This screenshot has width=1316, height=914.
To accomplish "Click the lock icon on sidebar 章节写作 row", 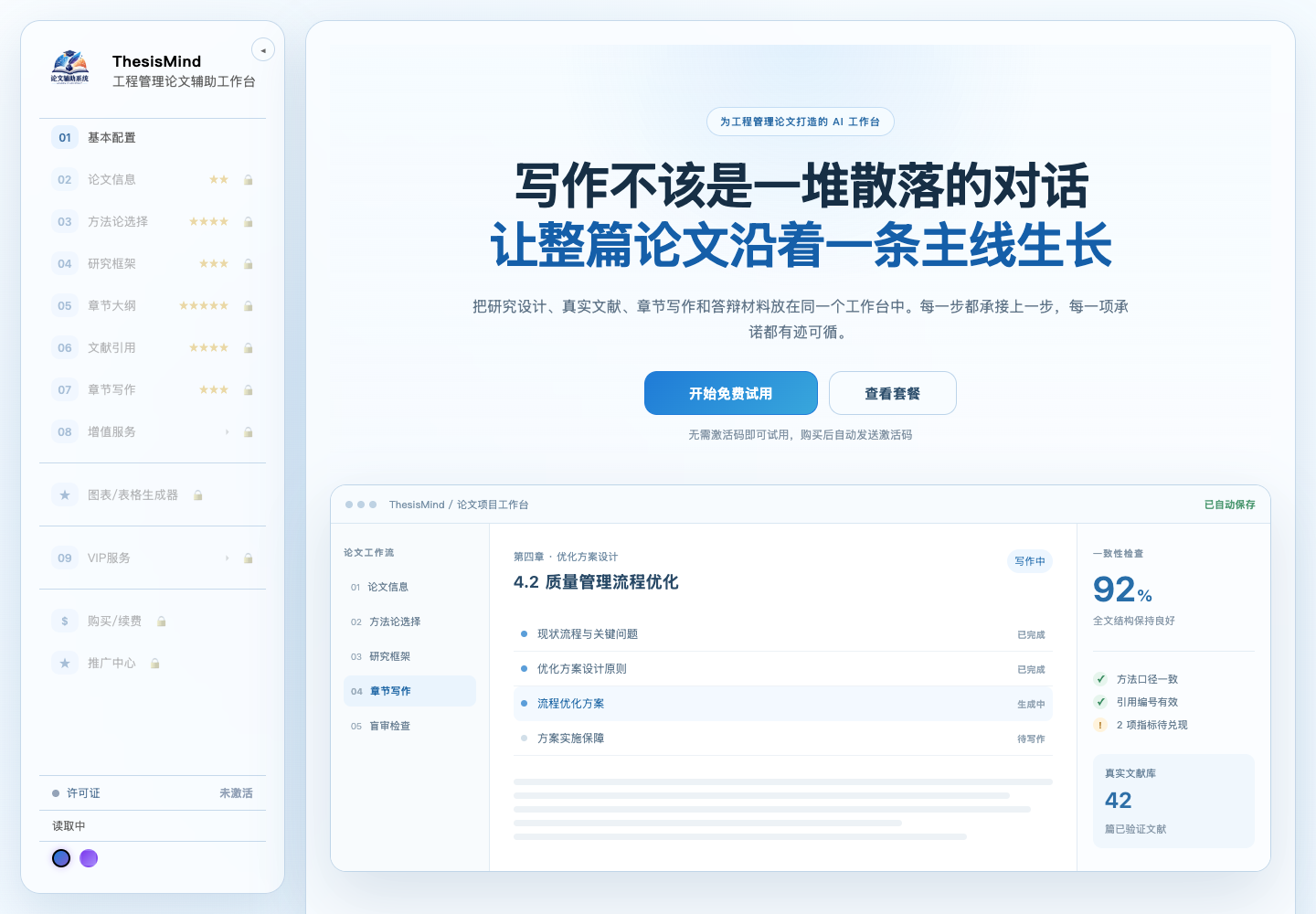I will 248,390.
